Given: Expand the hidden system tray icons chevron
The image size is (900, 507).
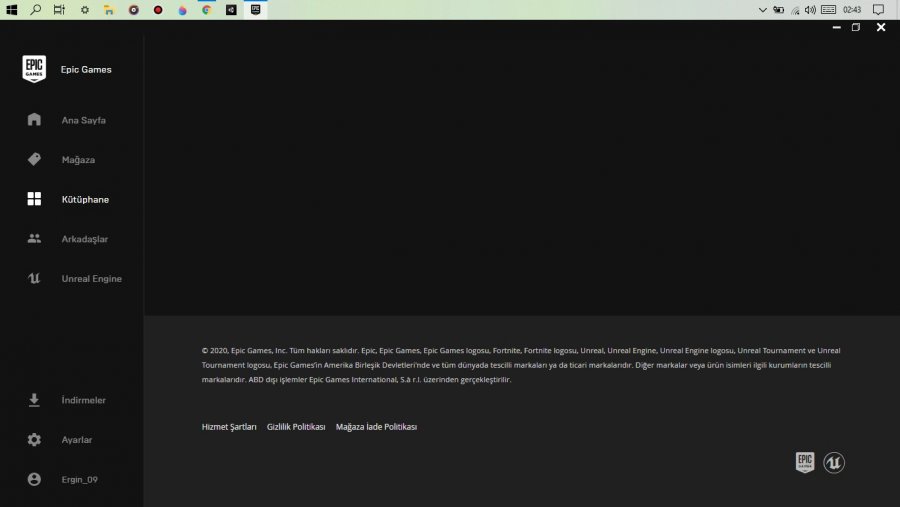Looking at the screenshot, I should pyautogui.click(x=762, y=10).
